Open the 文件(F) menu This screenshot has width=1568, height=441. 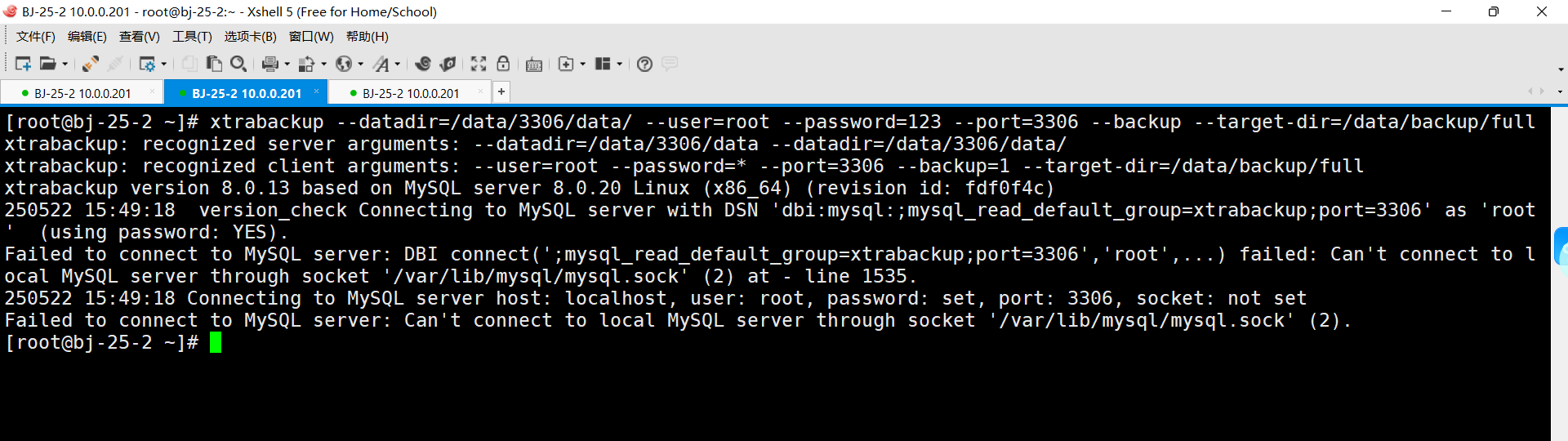(36, 37)
